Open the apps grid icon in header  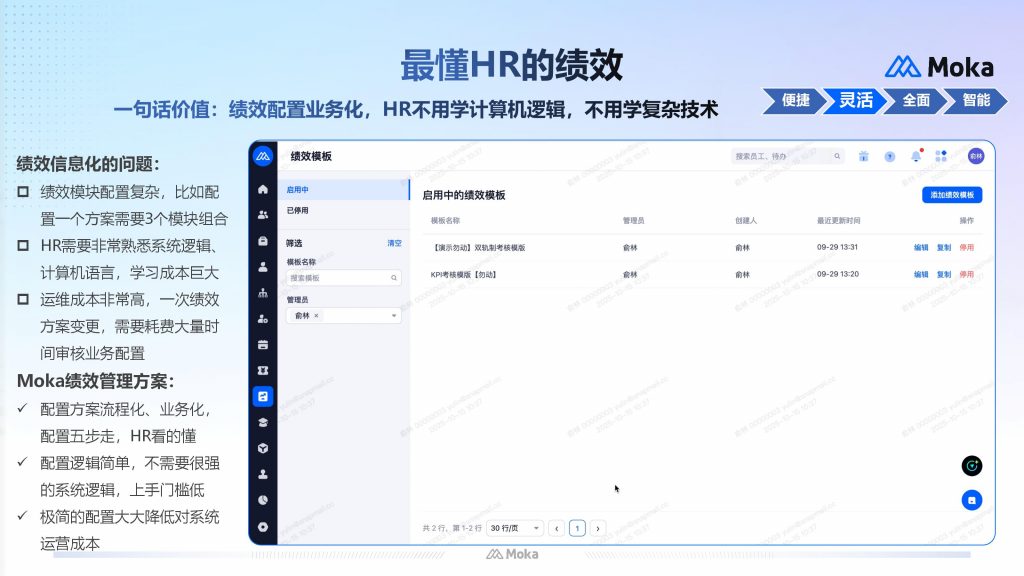(941, 156)
